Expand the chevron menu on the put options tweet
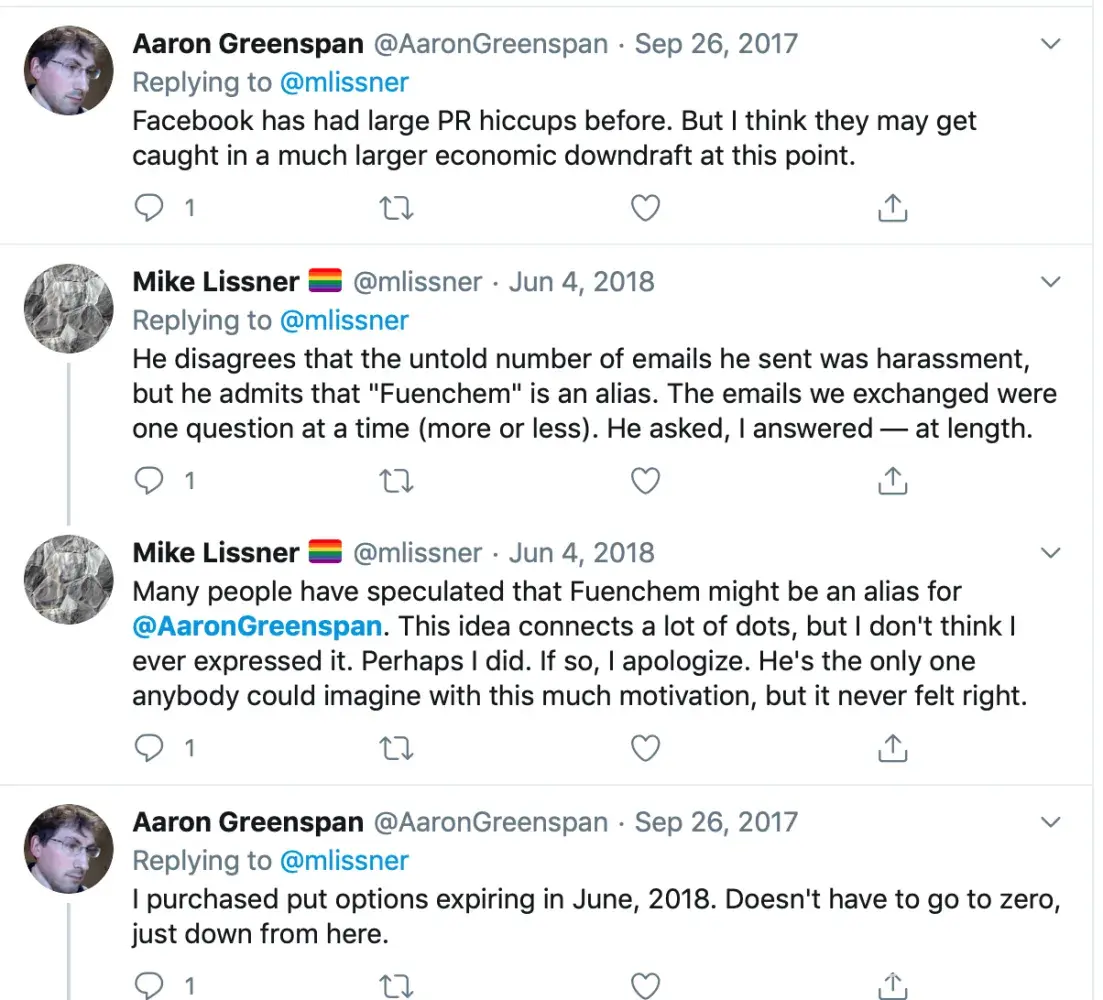The height and width of the screenshot is (1000, 1103). click(x=1050, y=822)
